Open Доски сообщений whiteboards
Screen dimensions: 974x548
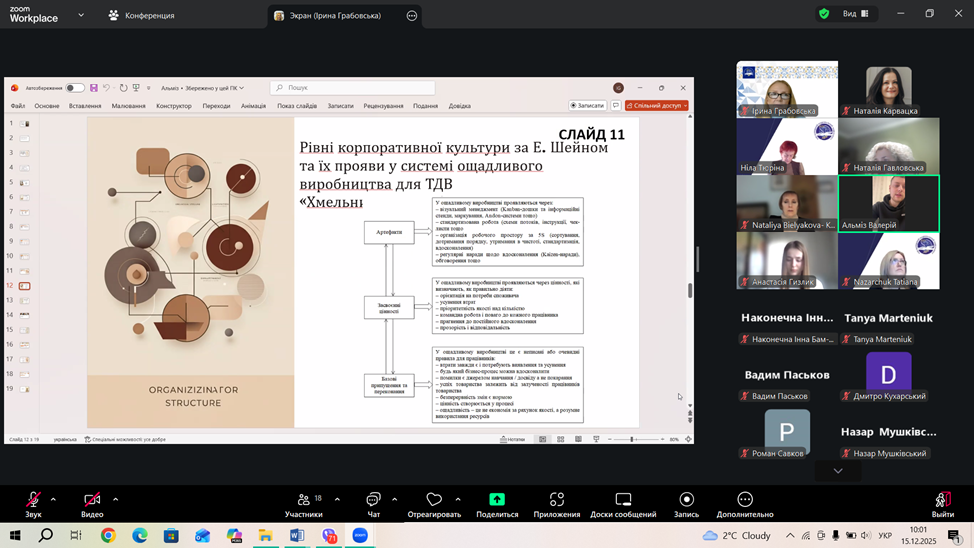(x=622, y=500)
